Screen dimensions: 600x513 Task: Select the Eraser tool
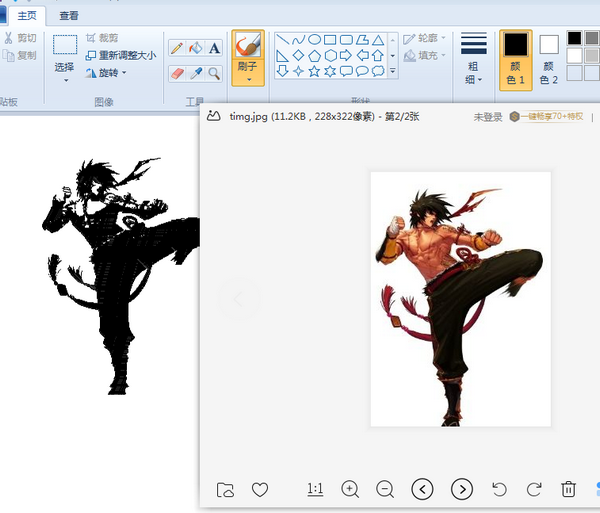(x=177, y=73)
